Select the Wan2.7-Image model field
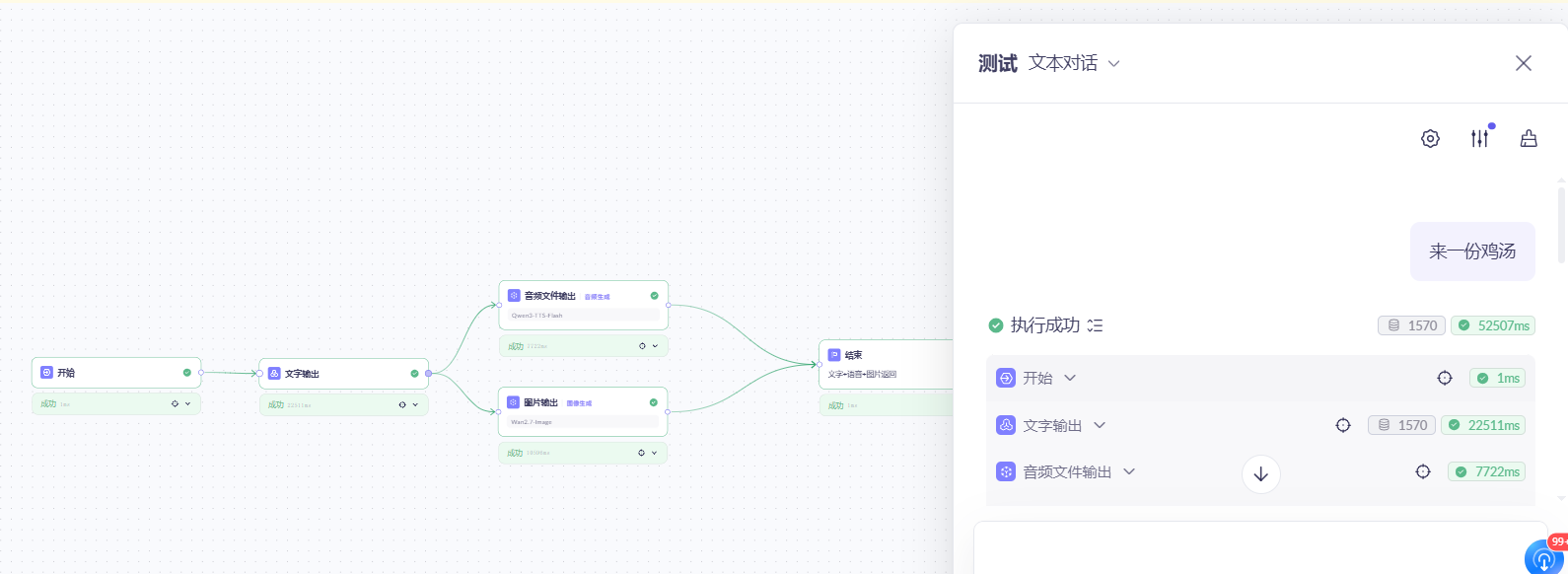This screenshot has width=1568, height=574. click(x=582, y=422)
